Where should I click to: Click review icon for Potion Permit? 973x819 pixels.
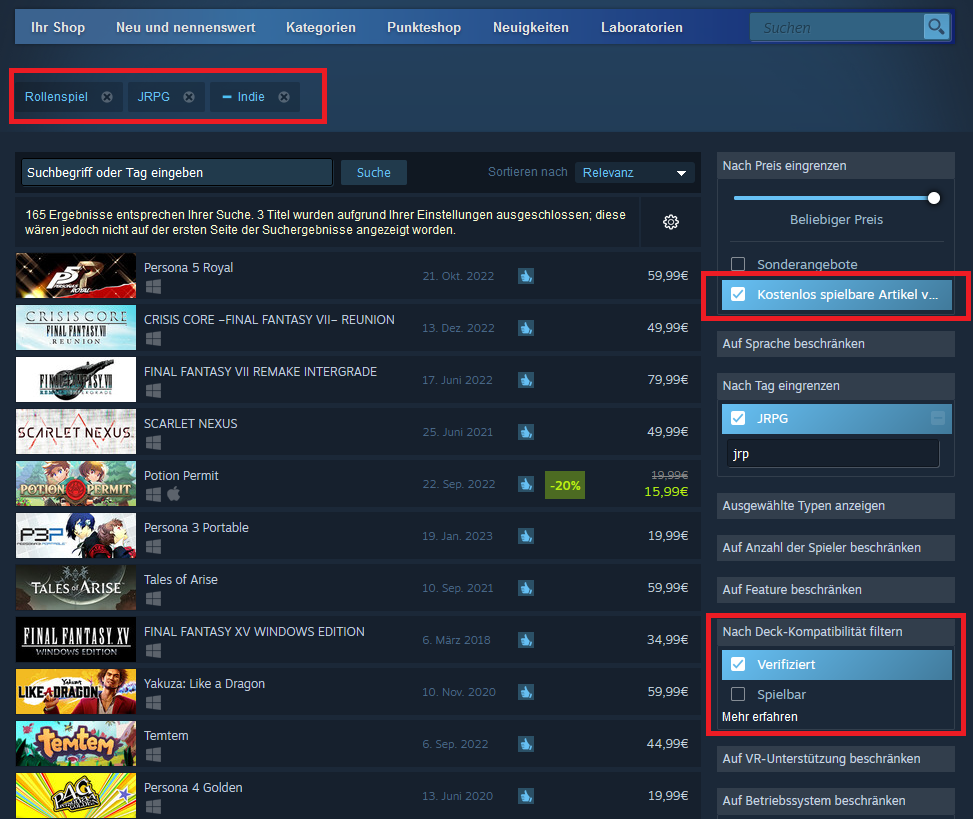click(x=526, y=484)
